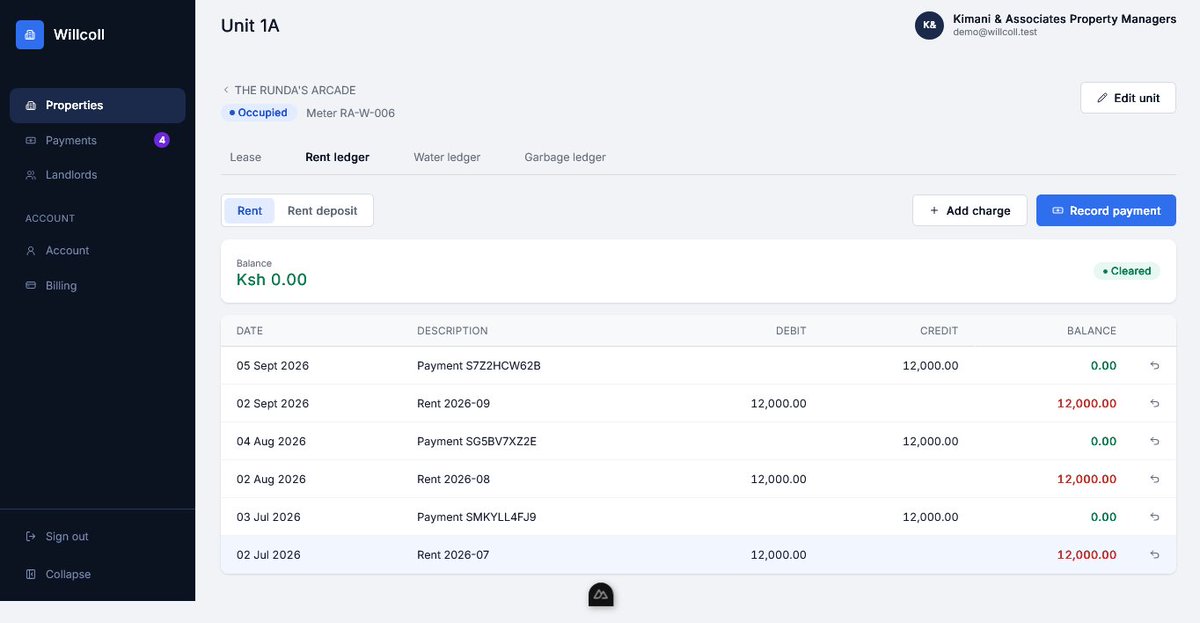Screen dimensions: 1200x623
Task: Click the Add charge button
Action: pos(969,211)
